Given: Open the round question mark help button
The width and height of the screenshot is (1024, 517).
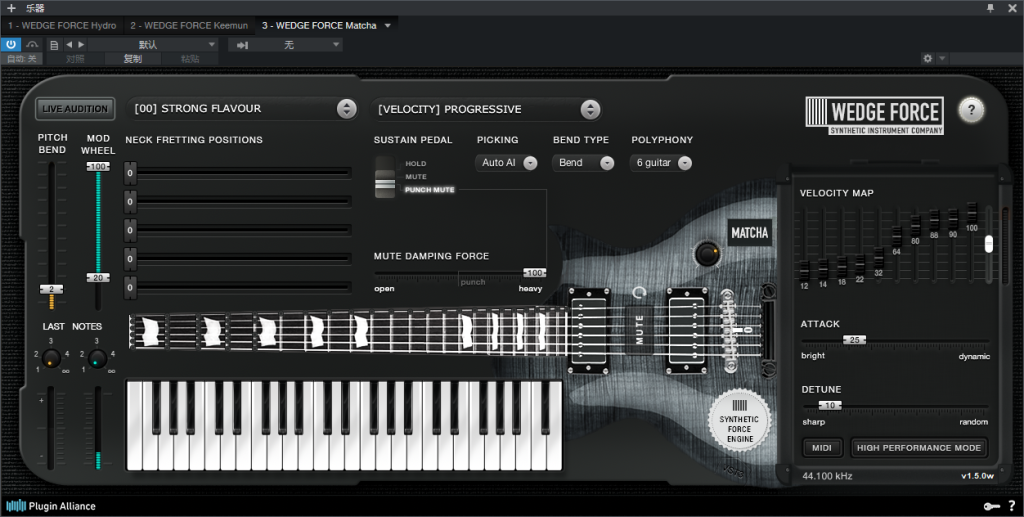Looking at the screenshot, I should (971, 110).
